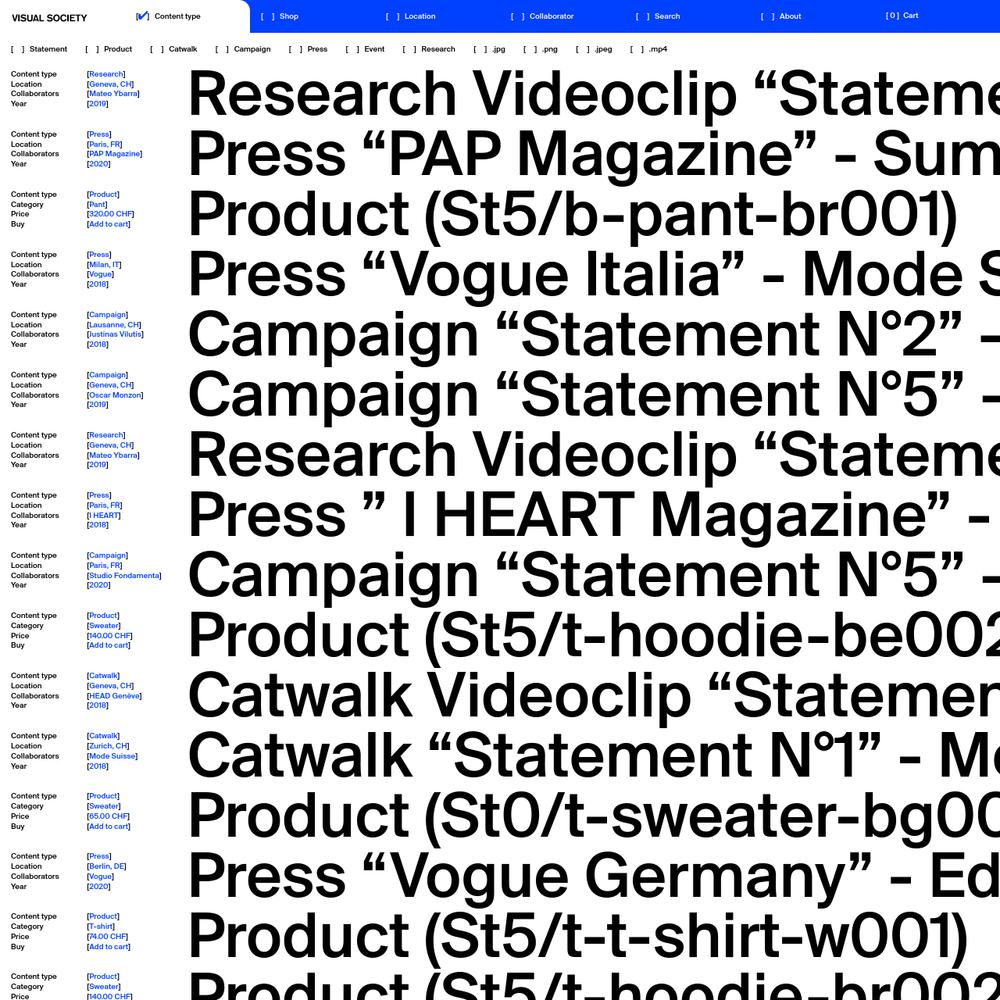Image resolution: width=1000 pixels, height=1000 pixels.
Task: Enable the Event filter checkbox
Action: pyautogui.click(x=365, y=49)
